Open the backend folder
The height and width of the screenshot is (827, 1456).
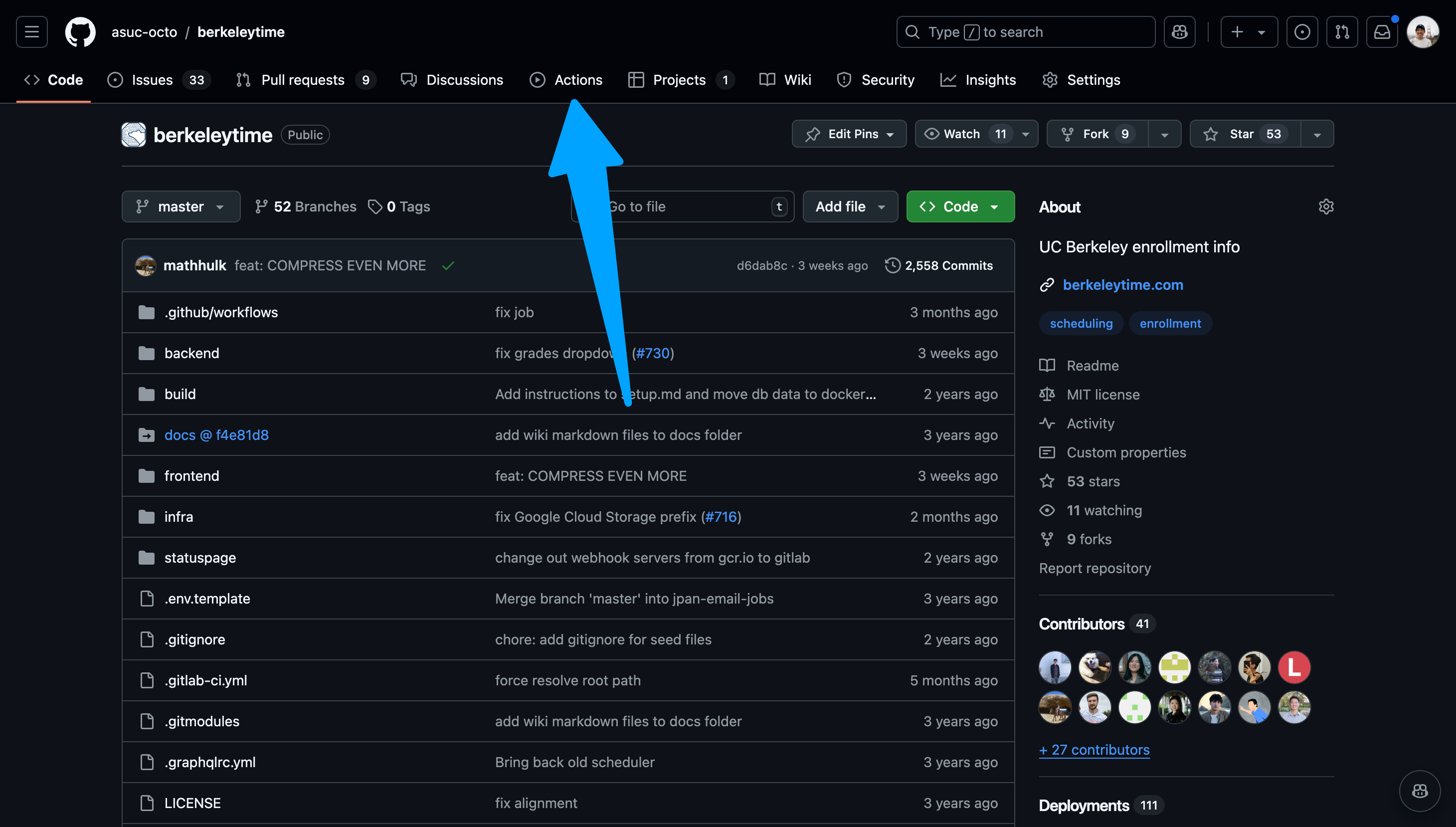(x=192, y=353)
